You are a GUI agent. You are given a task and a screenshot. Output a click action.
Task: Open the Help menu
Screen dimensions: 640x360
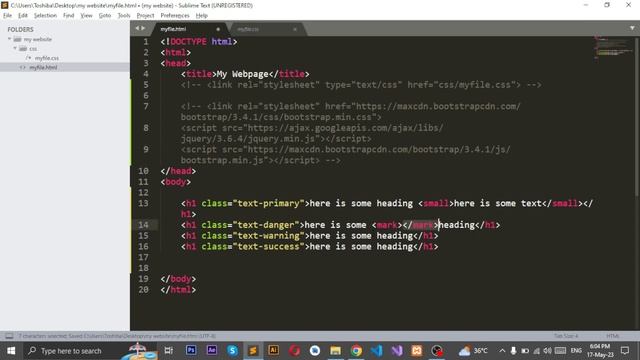202,16
